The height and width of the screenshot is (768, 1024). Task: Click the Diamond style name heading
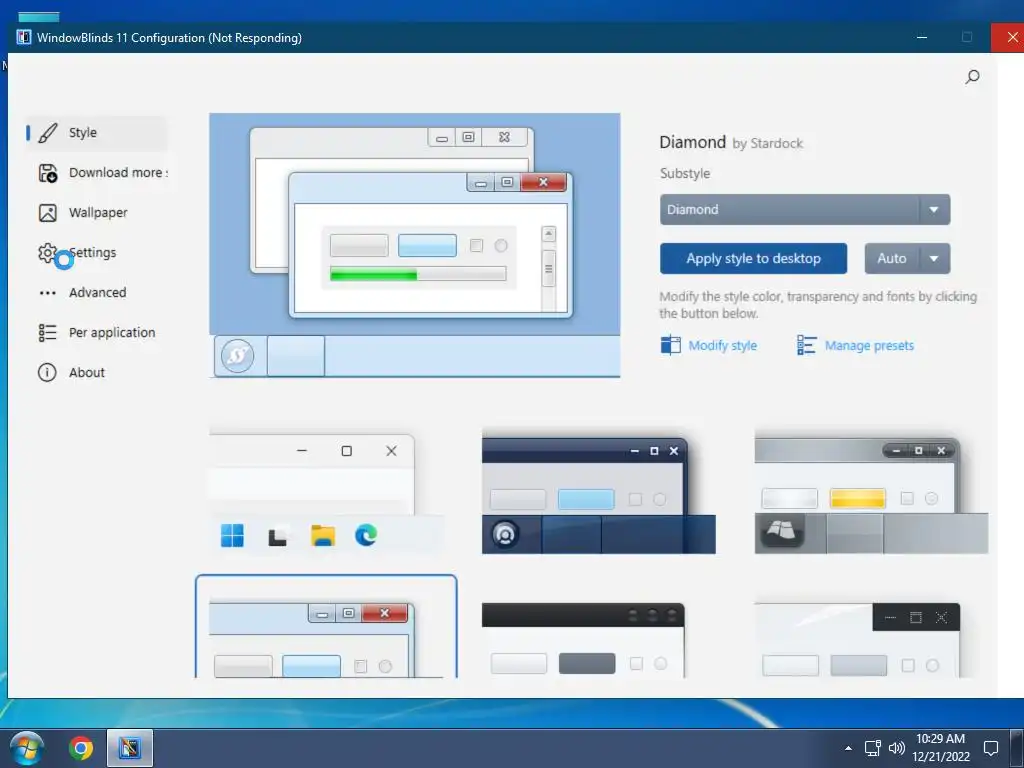692,142
